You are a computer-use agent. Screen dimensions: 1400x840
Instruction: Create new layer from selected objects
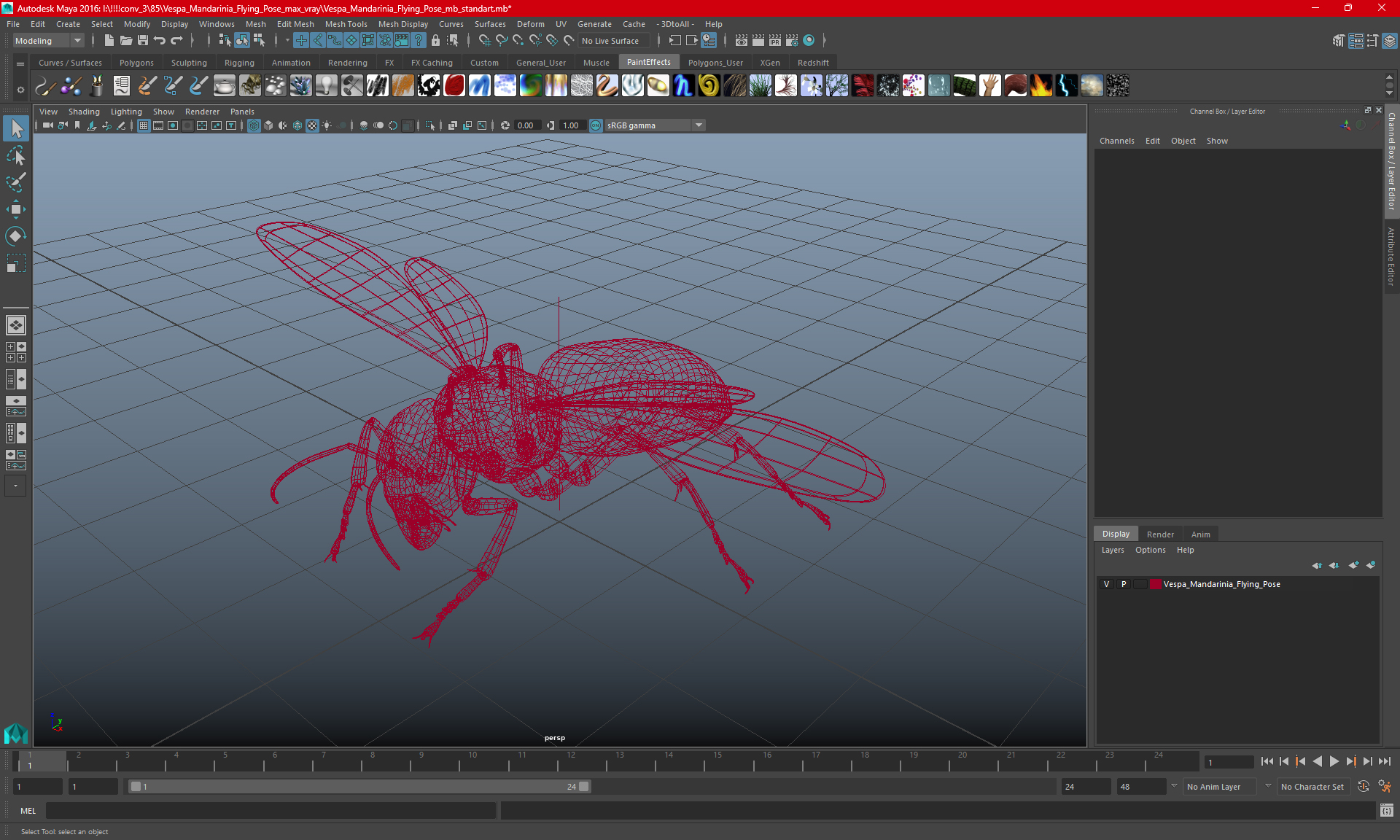[1371, 565]
